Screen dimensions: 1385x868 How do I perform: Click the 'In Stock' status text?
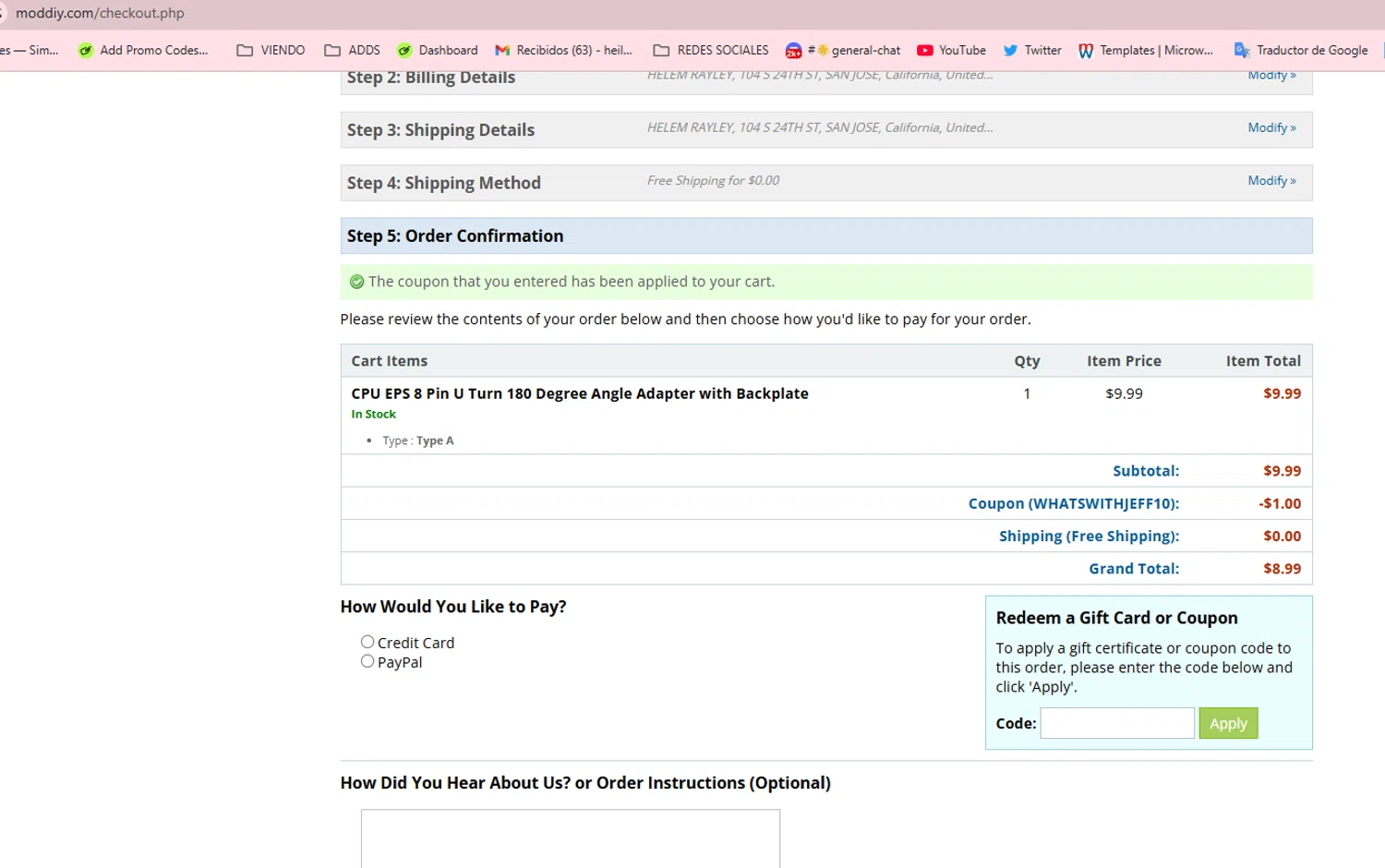tap(373, 415)
